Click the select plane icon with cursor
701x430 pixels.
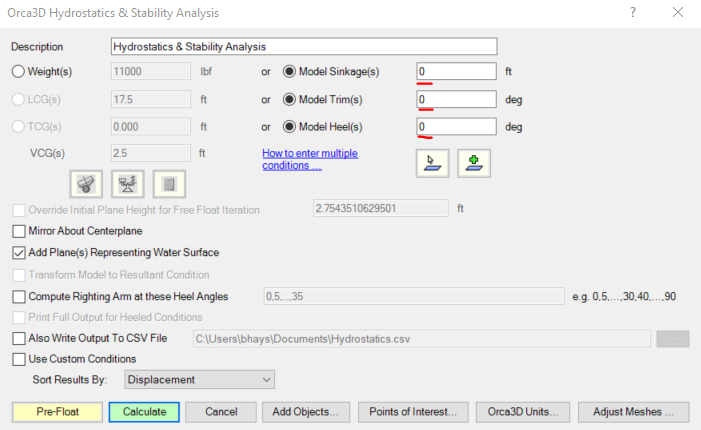(432, 163)
